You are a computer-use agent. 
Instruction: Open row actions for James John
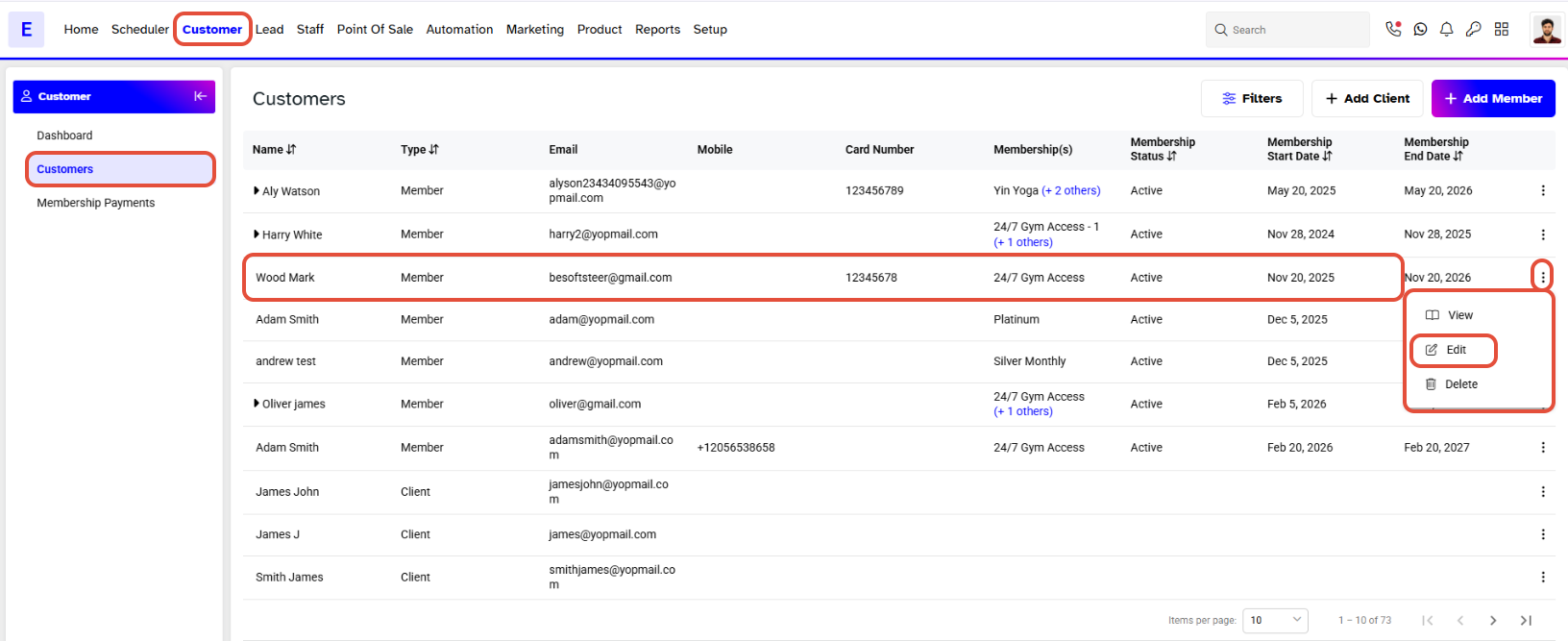[x=1543, y=491]
